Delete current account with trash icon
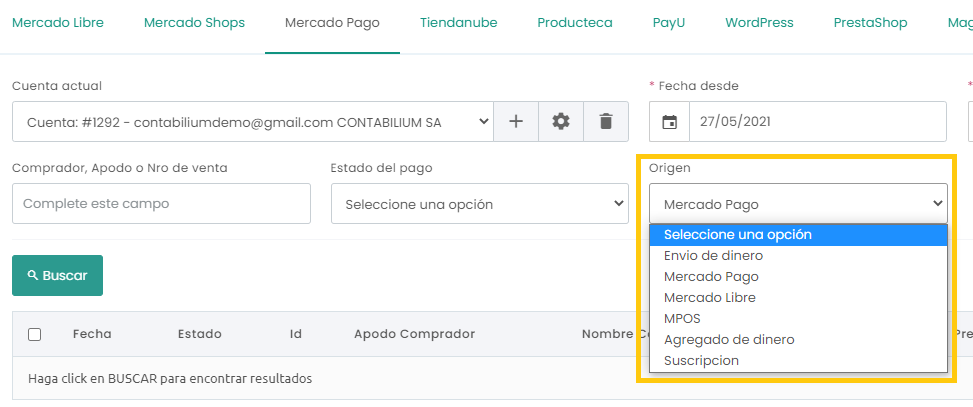 [x=606, y=122]
